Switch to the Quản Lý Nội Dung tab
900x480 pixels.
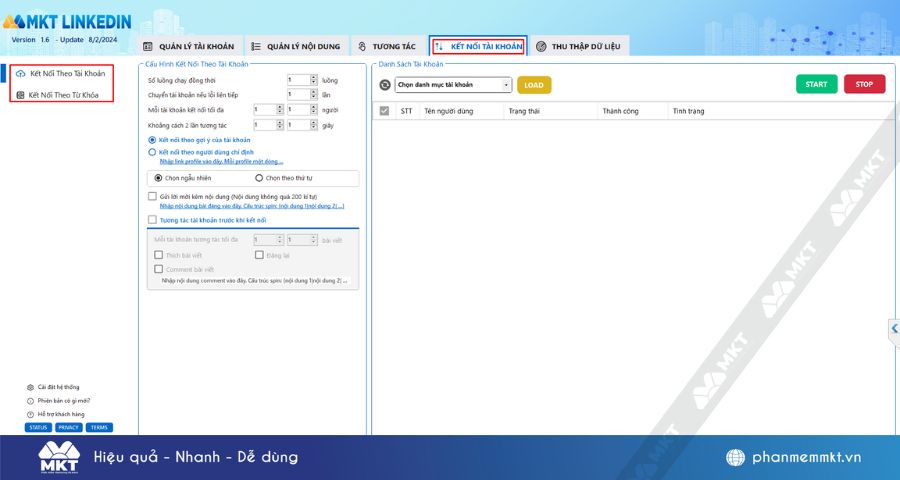pyautogui.click(x=296, y=46)
